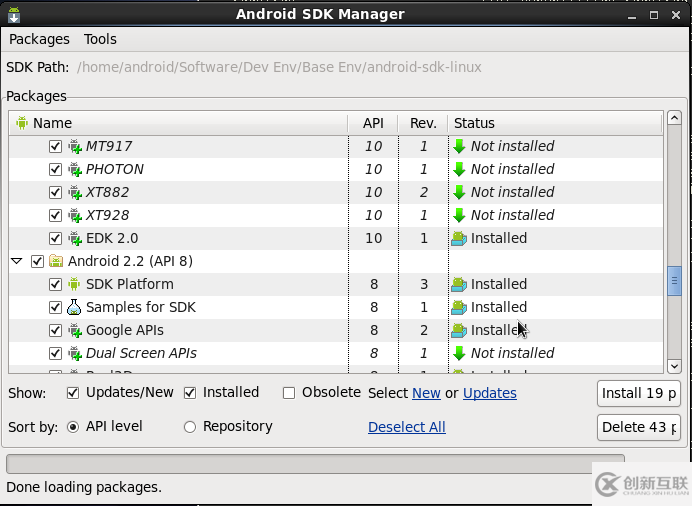Click the Android 2.2 folder icon
692x506 pixels.
click(56, 261)
